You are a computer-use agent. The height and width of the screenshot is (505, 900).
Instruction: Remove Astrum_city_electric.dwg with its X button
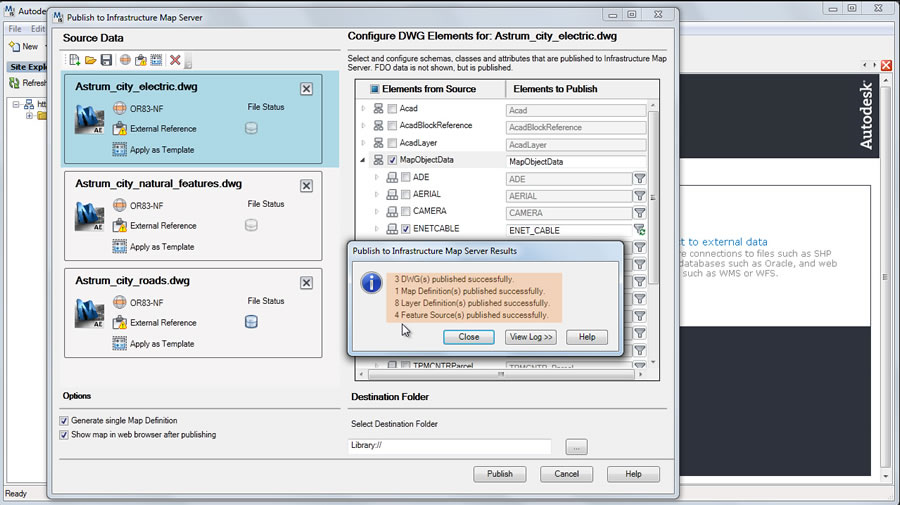point(307,89)
